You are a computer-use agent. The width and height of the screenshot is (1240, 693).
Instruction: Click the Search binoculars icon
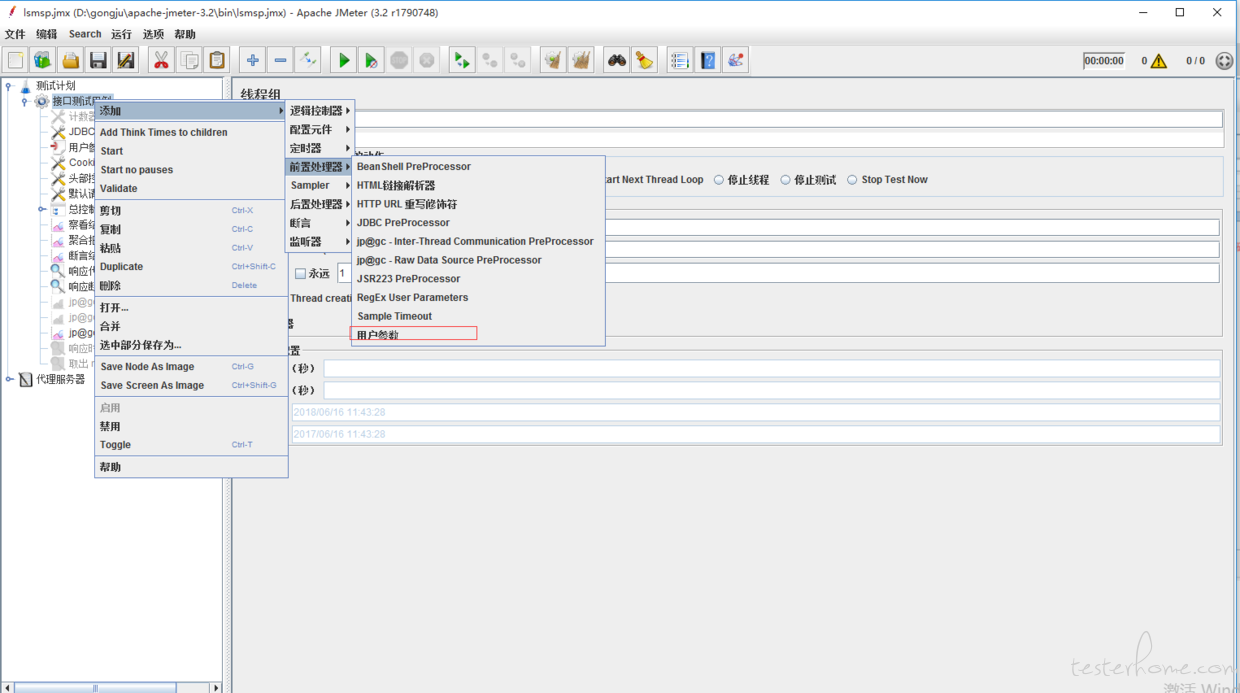click(x=617, y=60)
